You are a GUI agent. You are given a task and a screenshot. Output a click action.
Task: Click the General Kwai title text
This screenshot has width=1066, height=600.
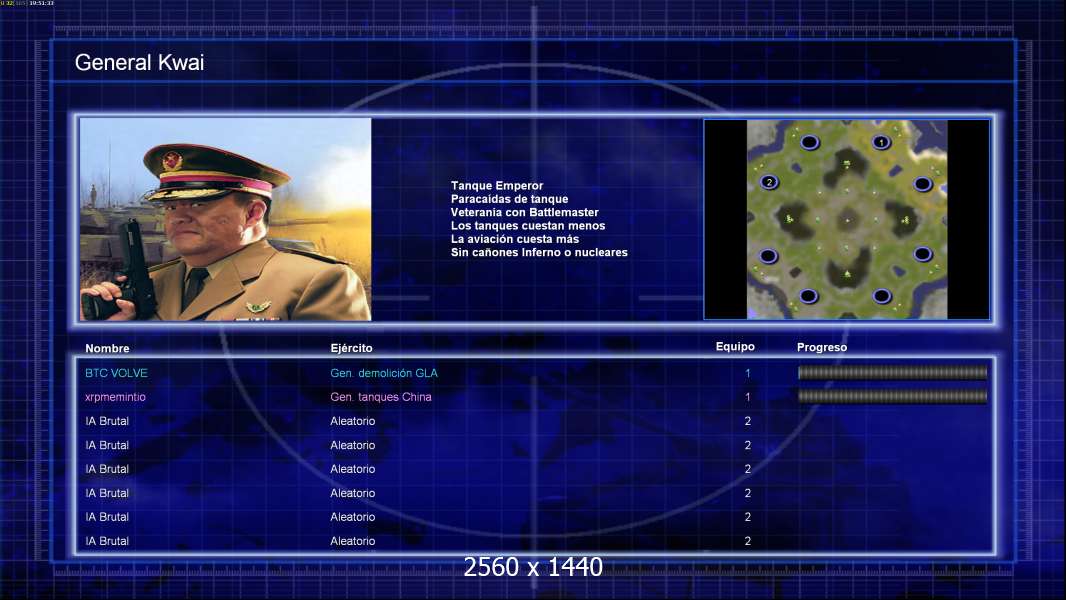point(139,63)
